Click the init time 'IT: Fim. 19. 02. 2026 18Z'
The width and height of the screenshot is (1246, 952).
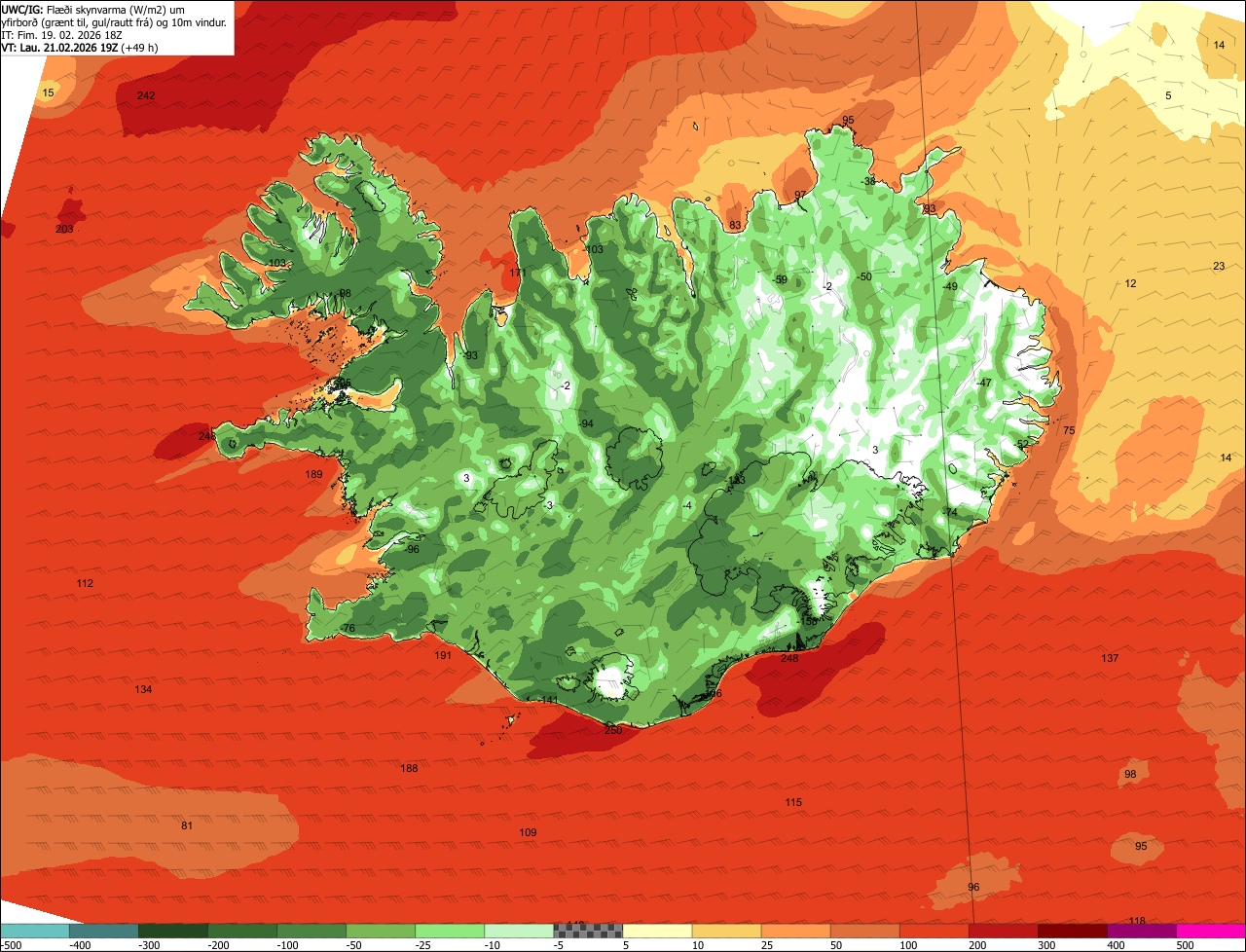pos(61,34)
